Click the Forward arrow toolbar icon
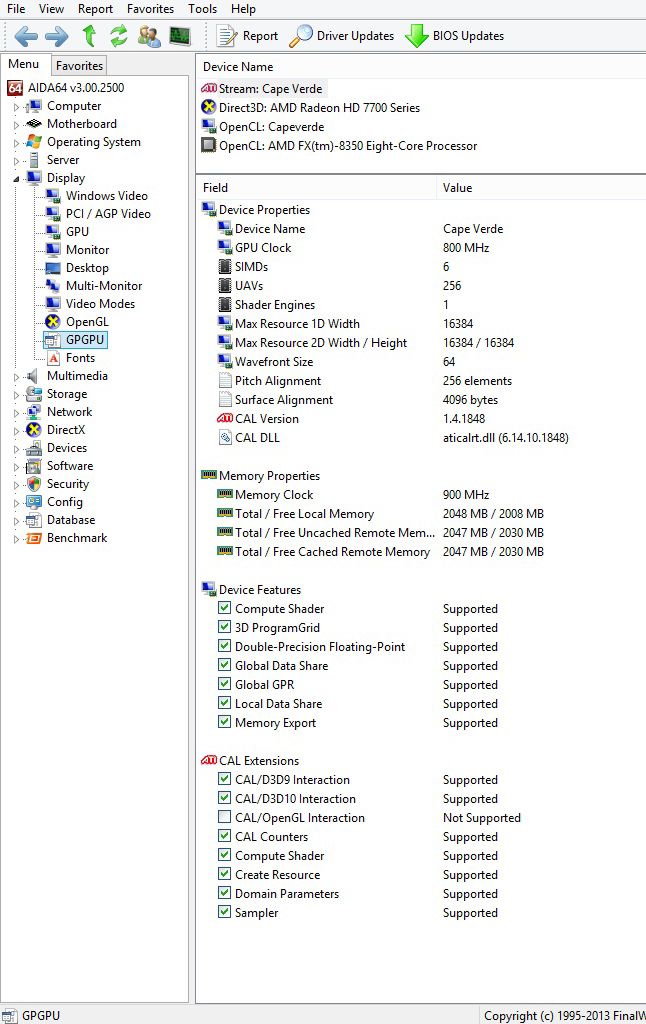The width and height of the screenshot is (646, 1024). 57,36
